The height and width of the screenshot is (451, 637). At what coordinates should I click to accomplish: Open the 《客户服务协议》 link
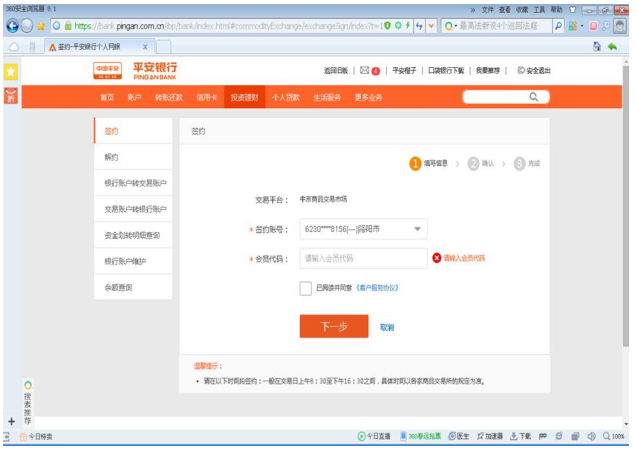click(377, 288)
